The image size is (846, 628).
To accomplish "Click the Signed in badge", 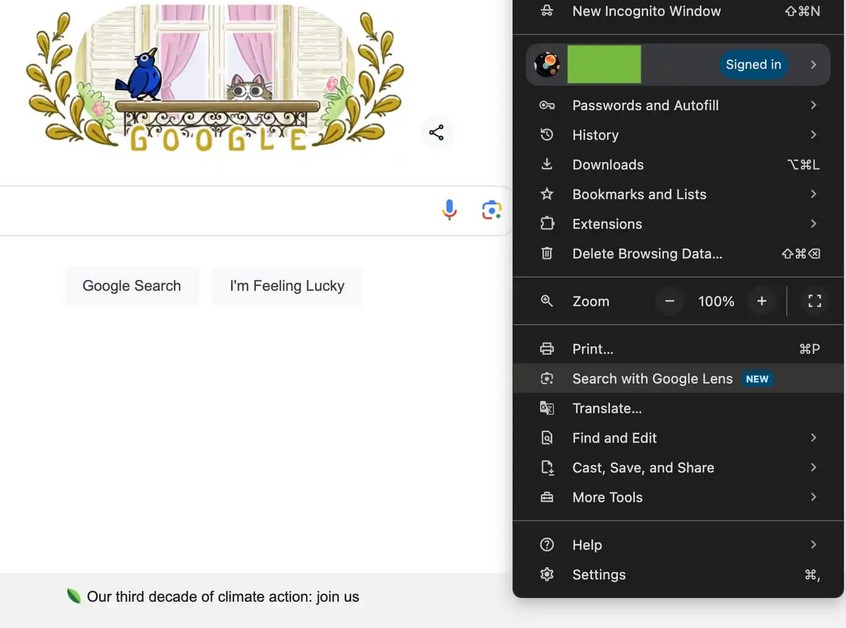I will tap(753, 65).
